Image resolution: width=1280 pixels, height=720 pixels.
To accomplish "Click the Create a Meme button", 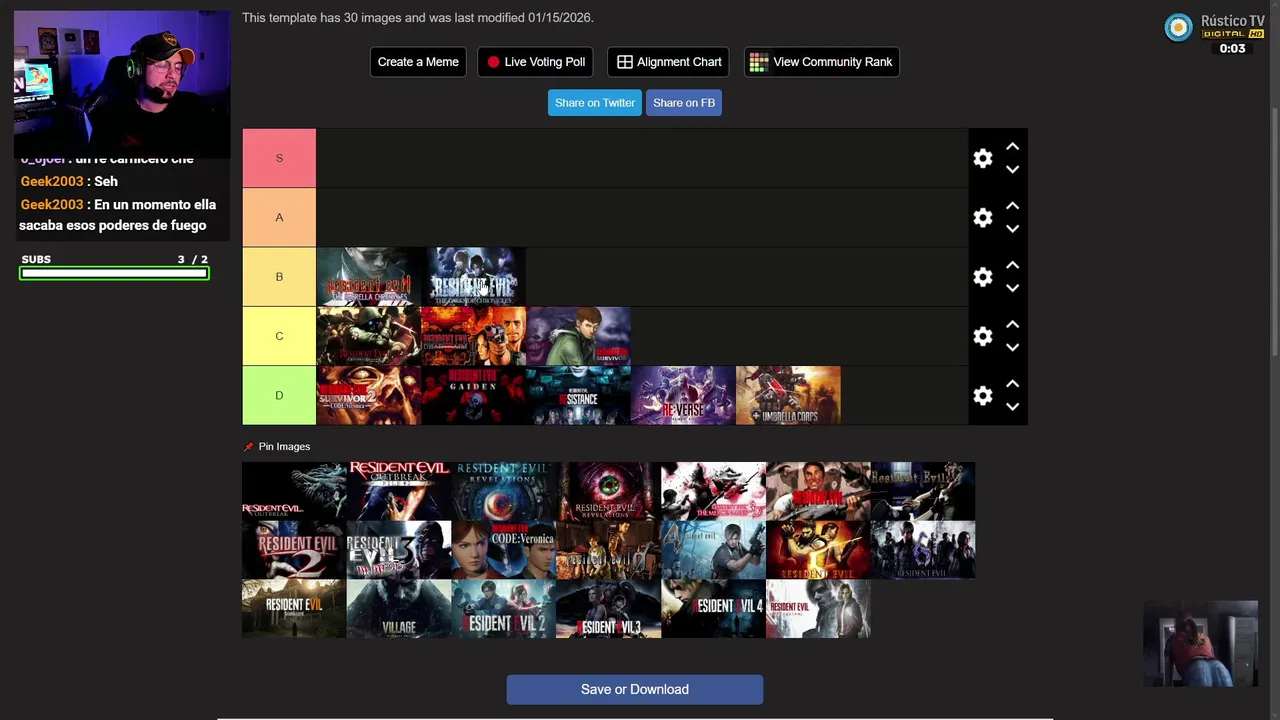I will pyautogui.click(x=418, y=62).
